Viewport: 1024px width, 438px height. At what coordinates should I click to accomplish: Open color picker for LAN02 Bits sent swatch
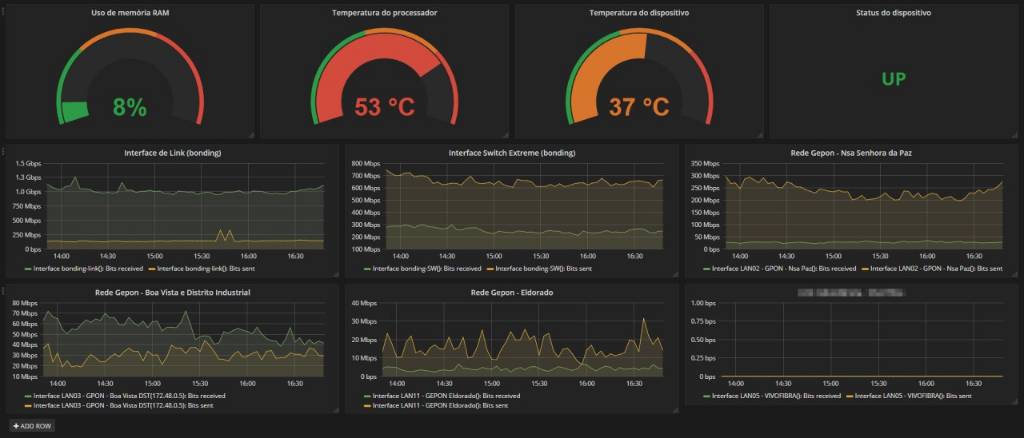[x=867, y=268]
